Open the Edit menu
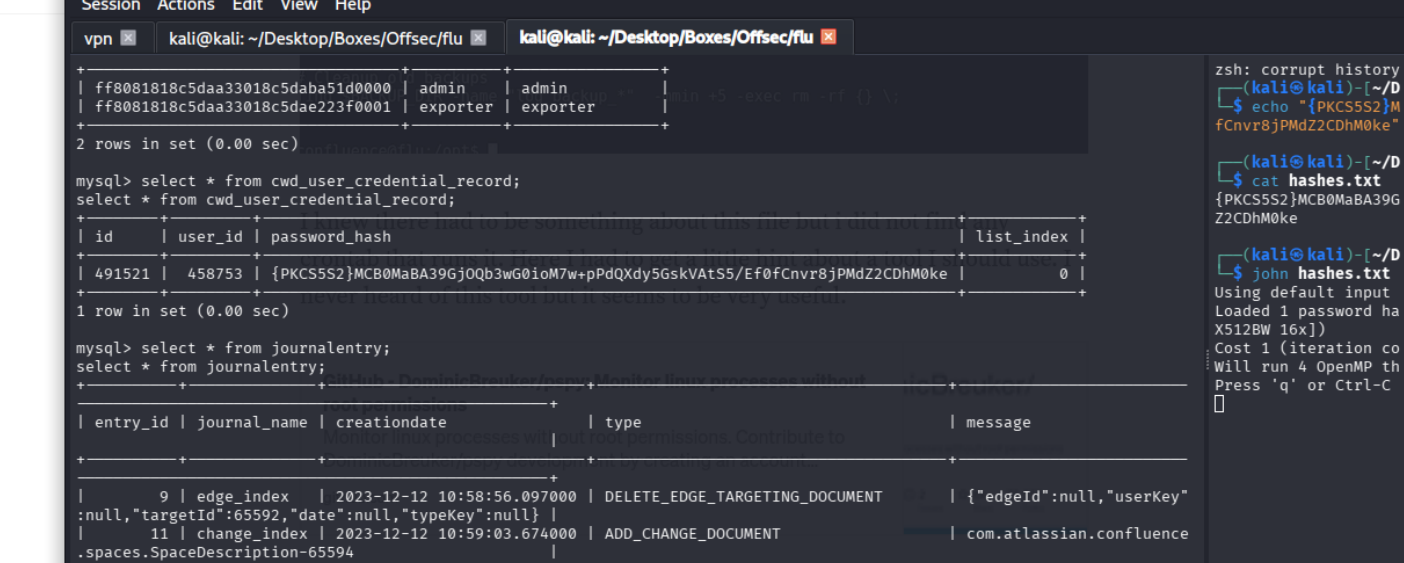 click(x=247, y=6)
